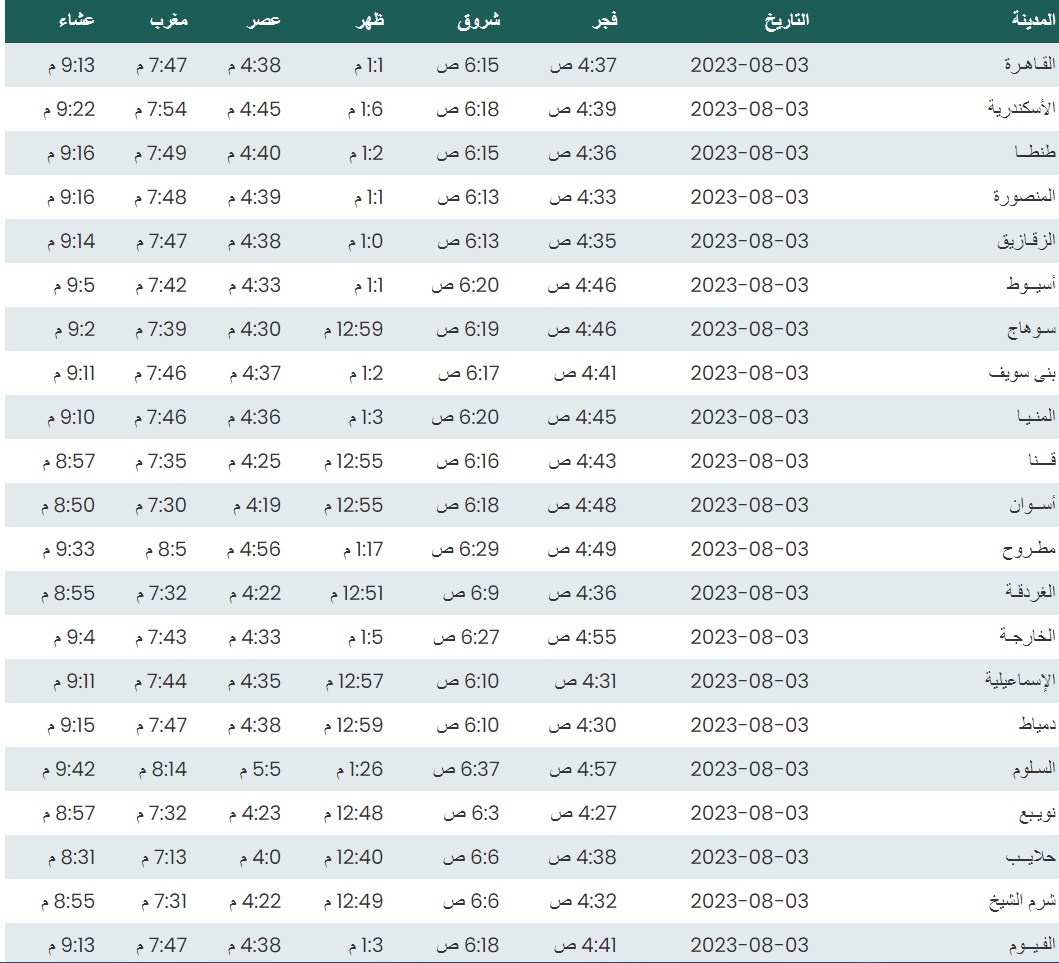Image resolution: width=1059 pixels, height=963 pixels.
Task: Select سوهاج's Dhuhr time 12:59 م
Action: 353,329
